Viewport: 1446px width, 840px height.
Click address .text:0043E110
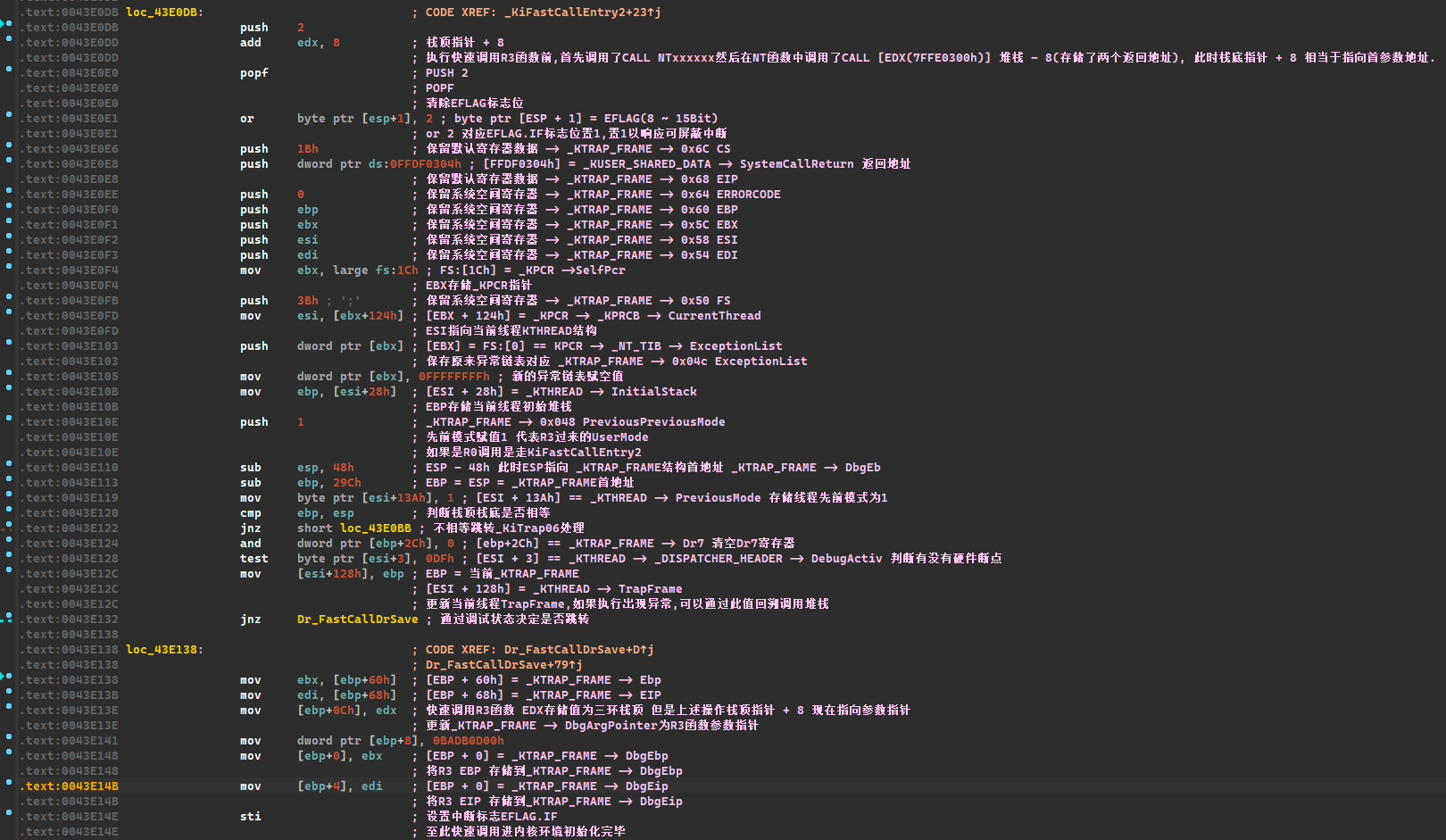tap(69, 468)
